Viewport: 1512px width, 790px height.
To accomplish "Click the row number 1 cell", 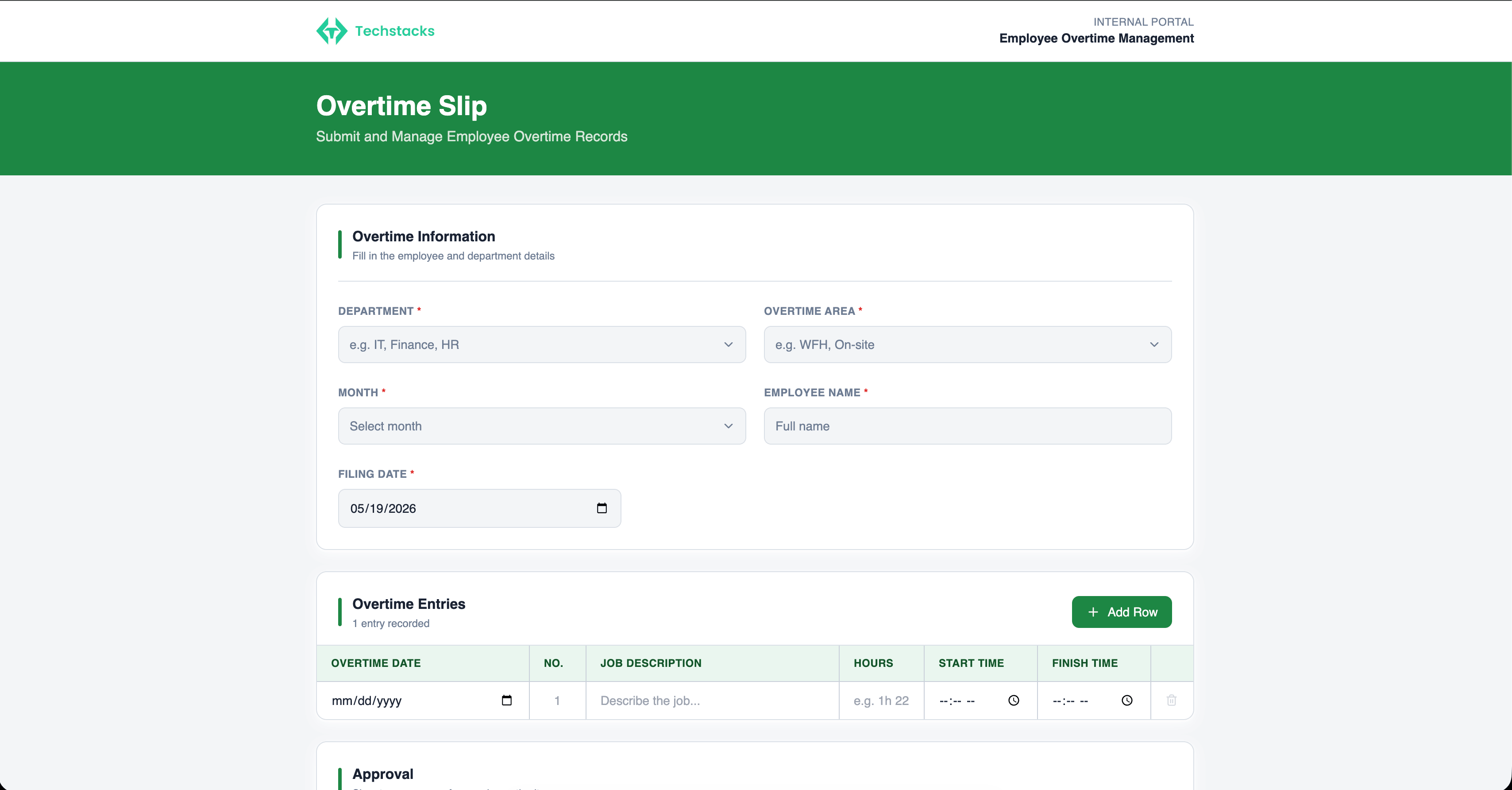I will click(x=557, y=700).
